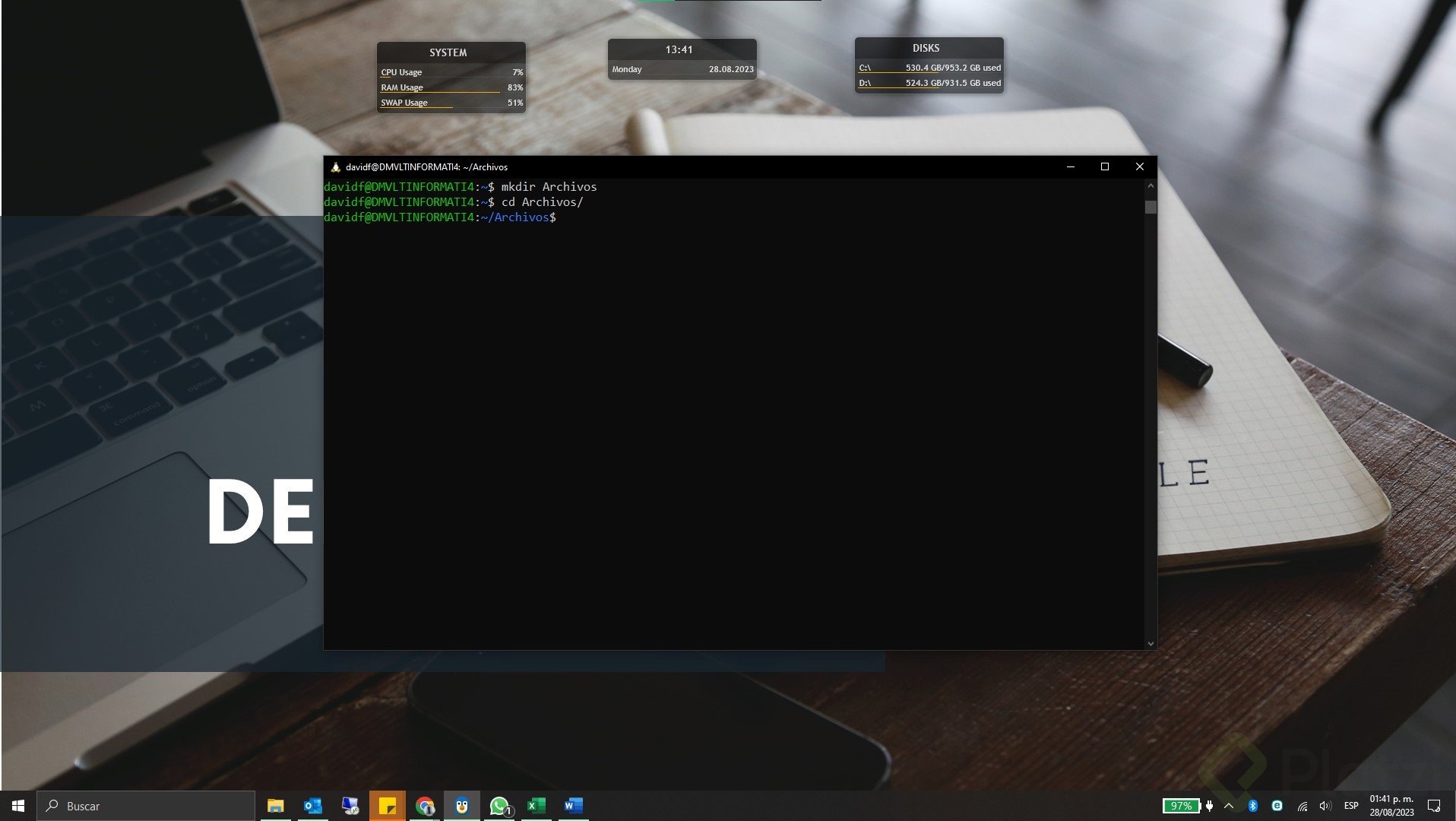The image size is (1456, 821).
Task: Check Wi-Fi status from the tray icon
Action: pos(1302,806)
